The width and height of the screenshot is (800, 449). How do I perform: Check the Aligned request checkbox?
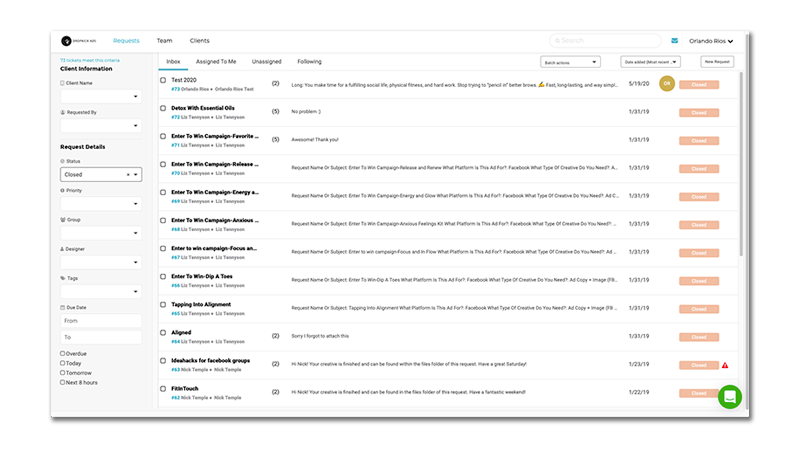pyautogui.click(x=163, y=333)
